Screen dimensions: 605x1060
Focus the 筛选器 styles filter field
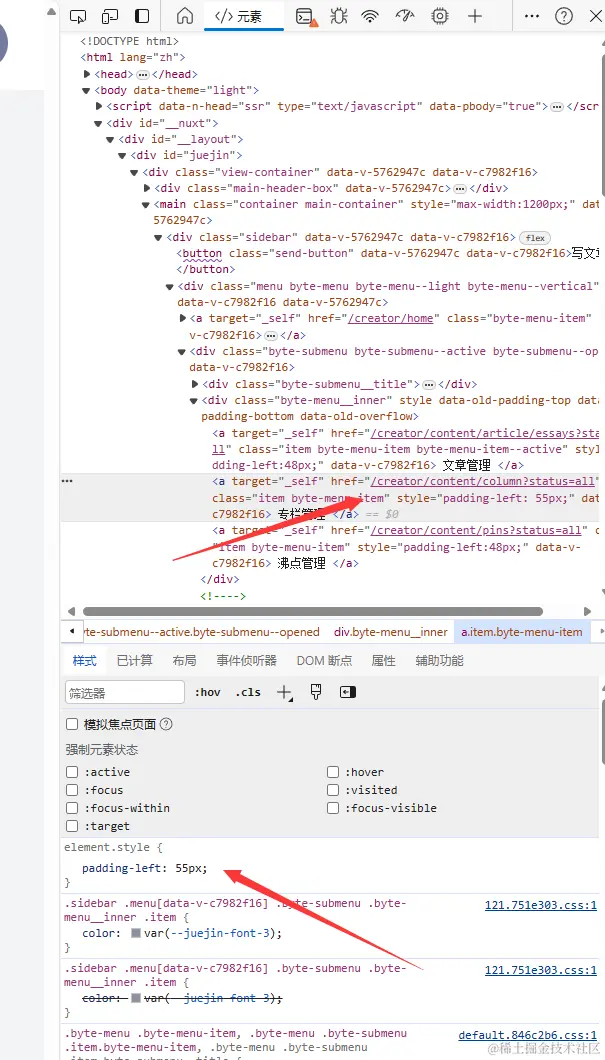tap(125, 693)
